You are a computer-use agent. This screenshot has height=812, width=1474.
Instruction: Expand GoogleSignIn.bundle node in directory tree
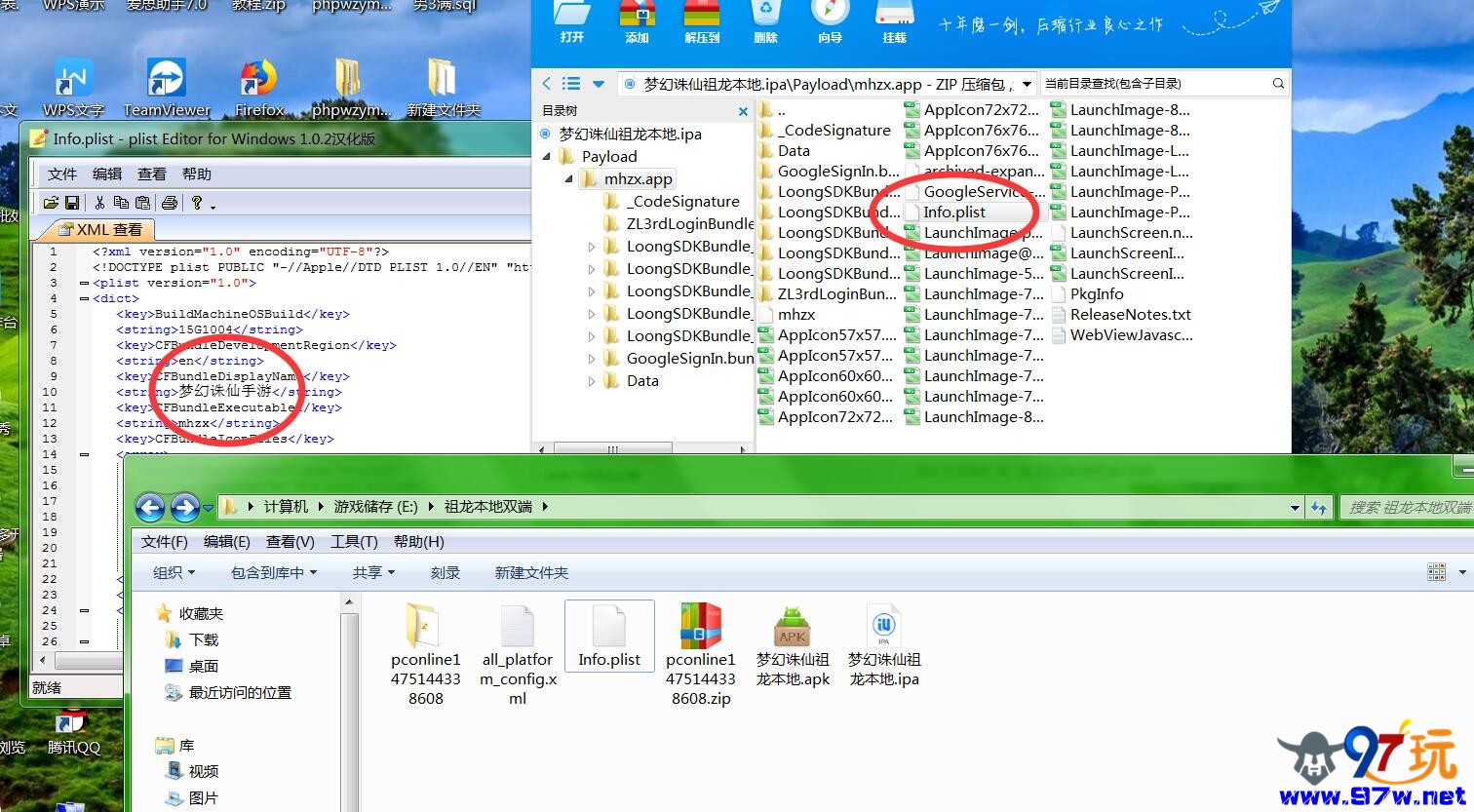coord(591,359)
